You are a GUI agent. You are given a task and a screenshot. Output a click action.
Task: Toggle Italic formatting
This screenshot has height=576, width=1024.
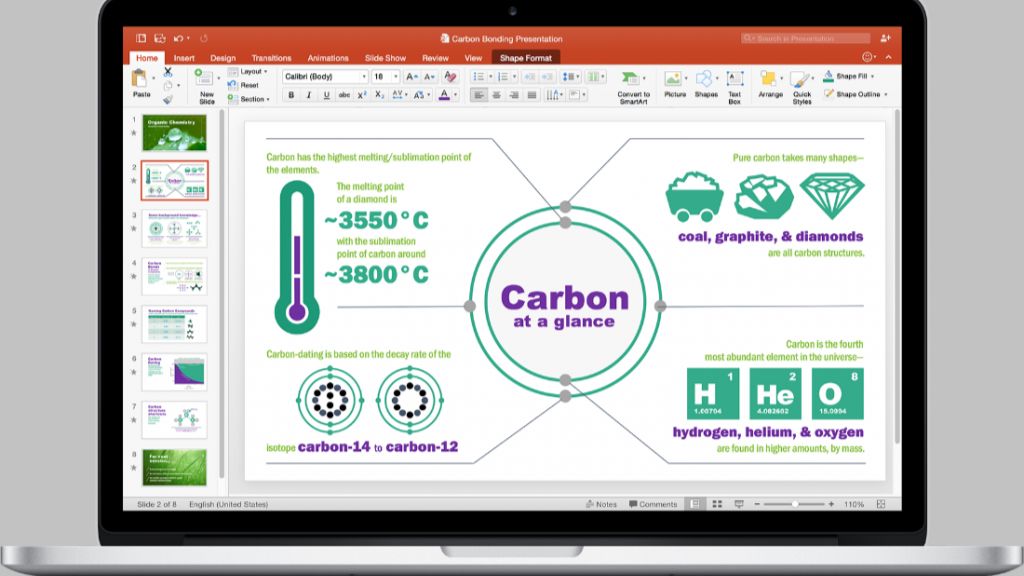point(308,95)
